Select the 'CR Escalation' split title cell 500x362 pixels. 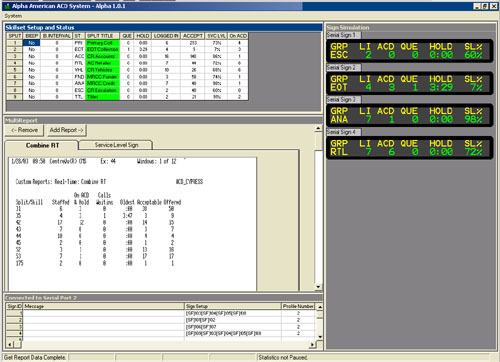[x=102, y=90]
